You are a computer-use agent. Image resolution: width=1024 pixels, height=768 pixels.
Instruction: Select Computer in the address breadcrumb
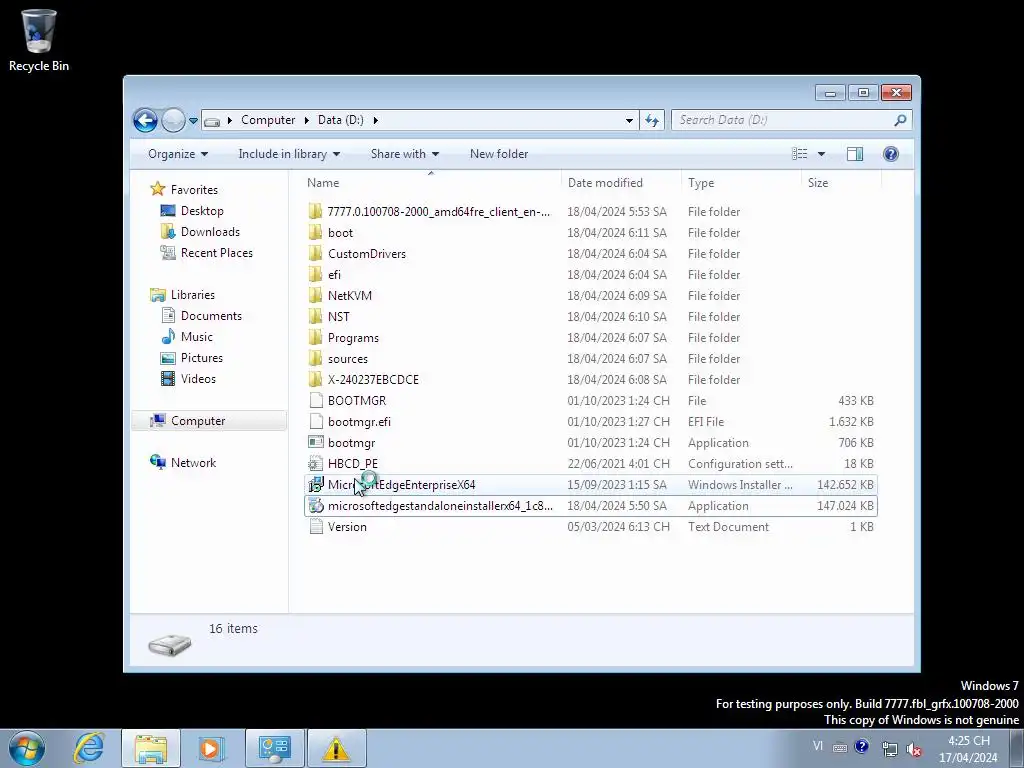pyautogui.click(x=268, y=120)
